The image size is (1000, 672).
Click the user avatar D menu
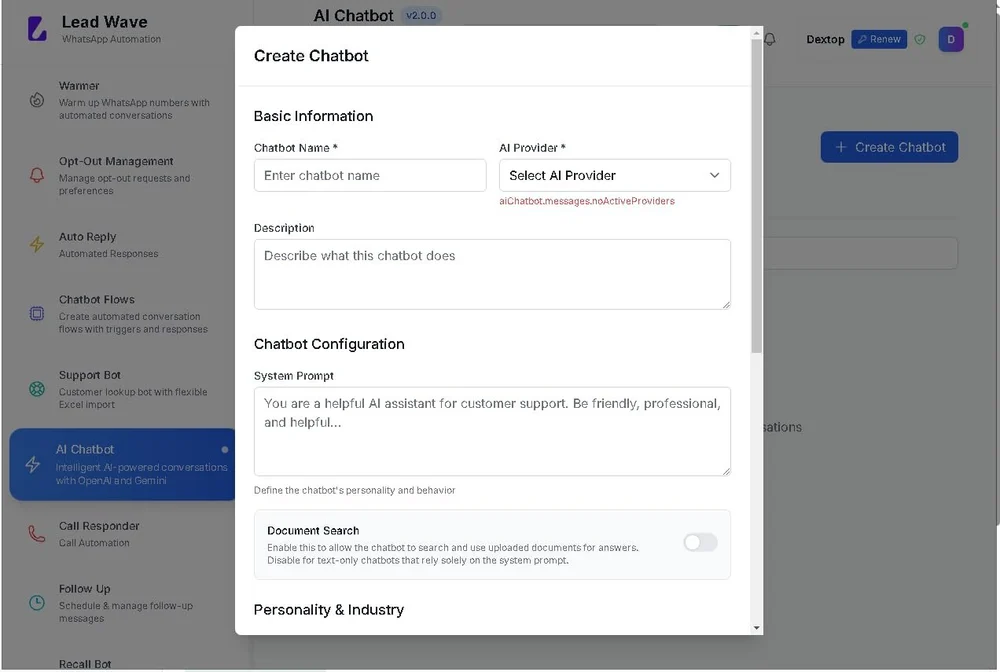click(950, 40)
